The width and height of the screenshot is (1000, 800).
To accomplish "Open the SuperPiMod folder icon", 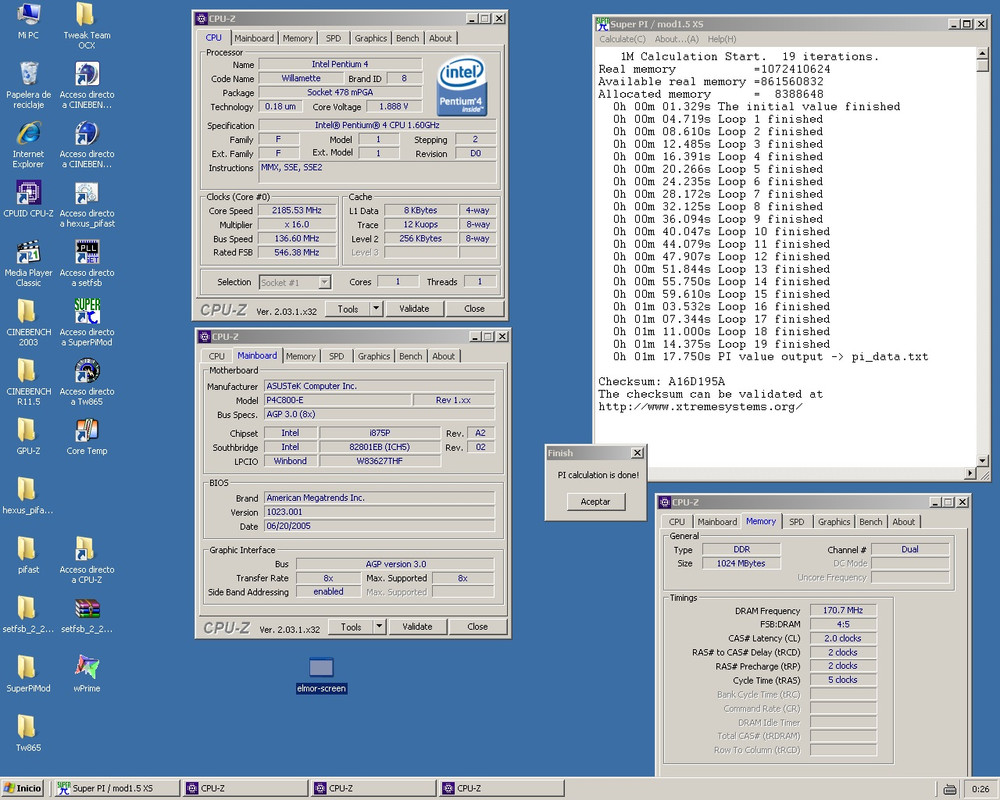I will click(28, 674).
